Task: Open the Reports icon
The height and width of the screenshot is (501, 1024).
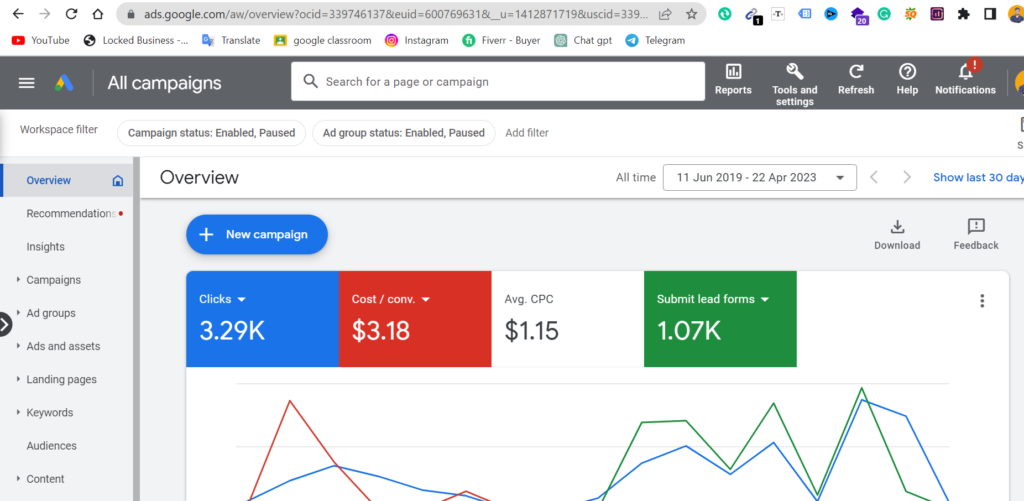Action: coord(733,72)
